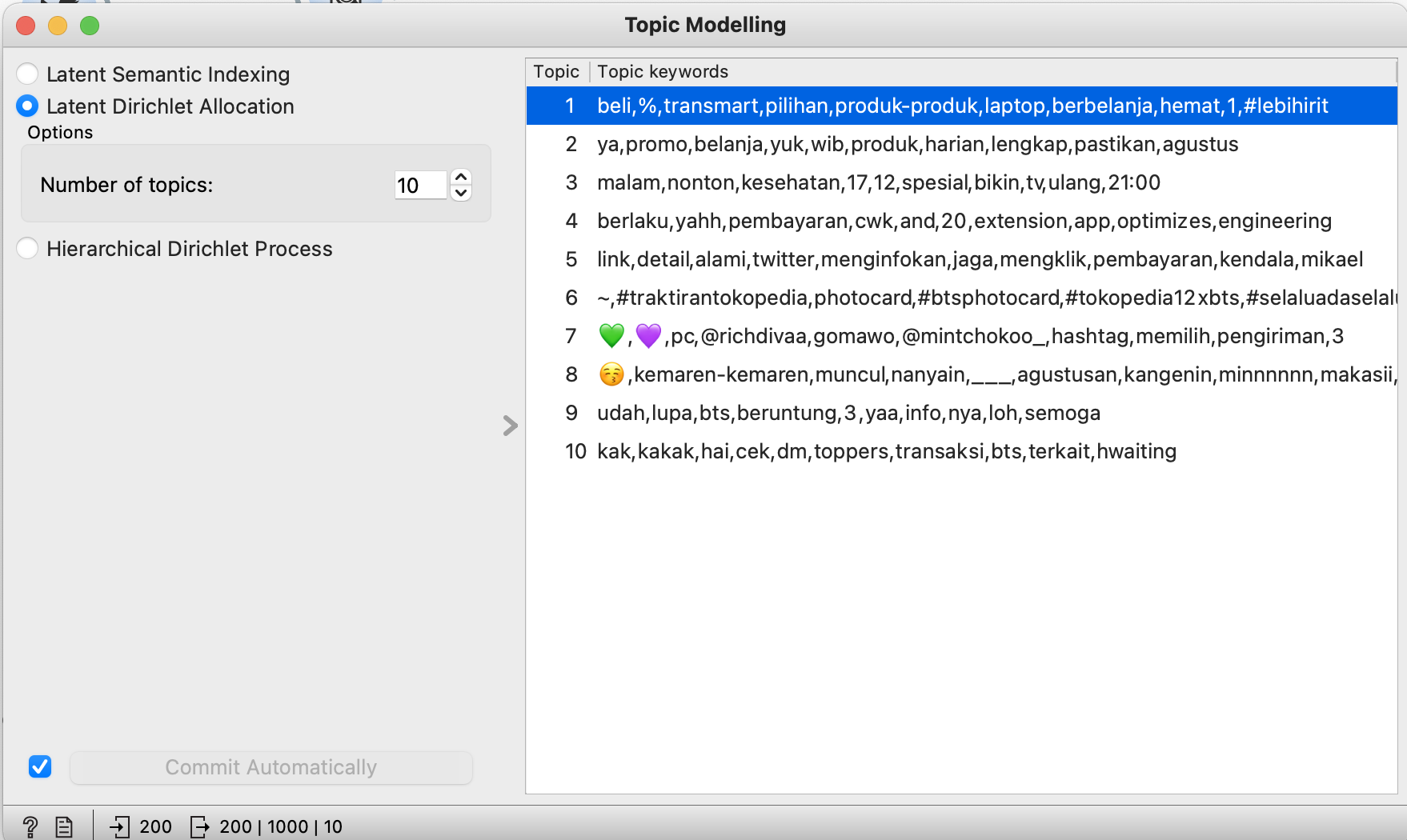
Task: Collapse the options panel with the chevron
Action: [510, 426]
